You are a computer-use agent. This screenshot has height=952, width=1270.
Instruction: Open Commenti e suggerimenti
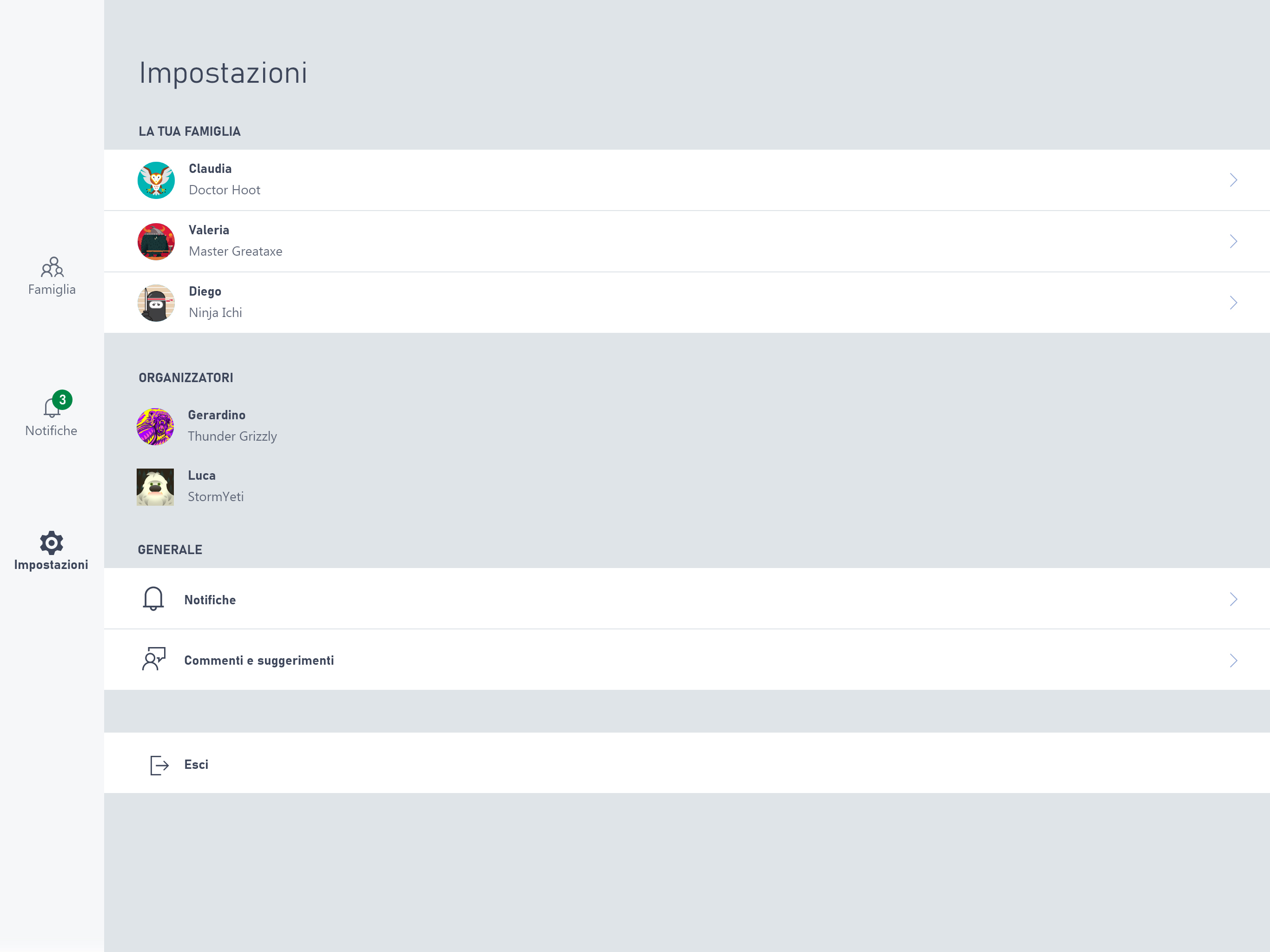(x=687, y=660)
